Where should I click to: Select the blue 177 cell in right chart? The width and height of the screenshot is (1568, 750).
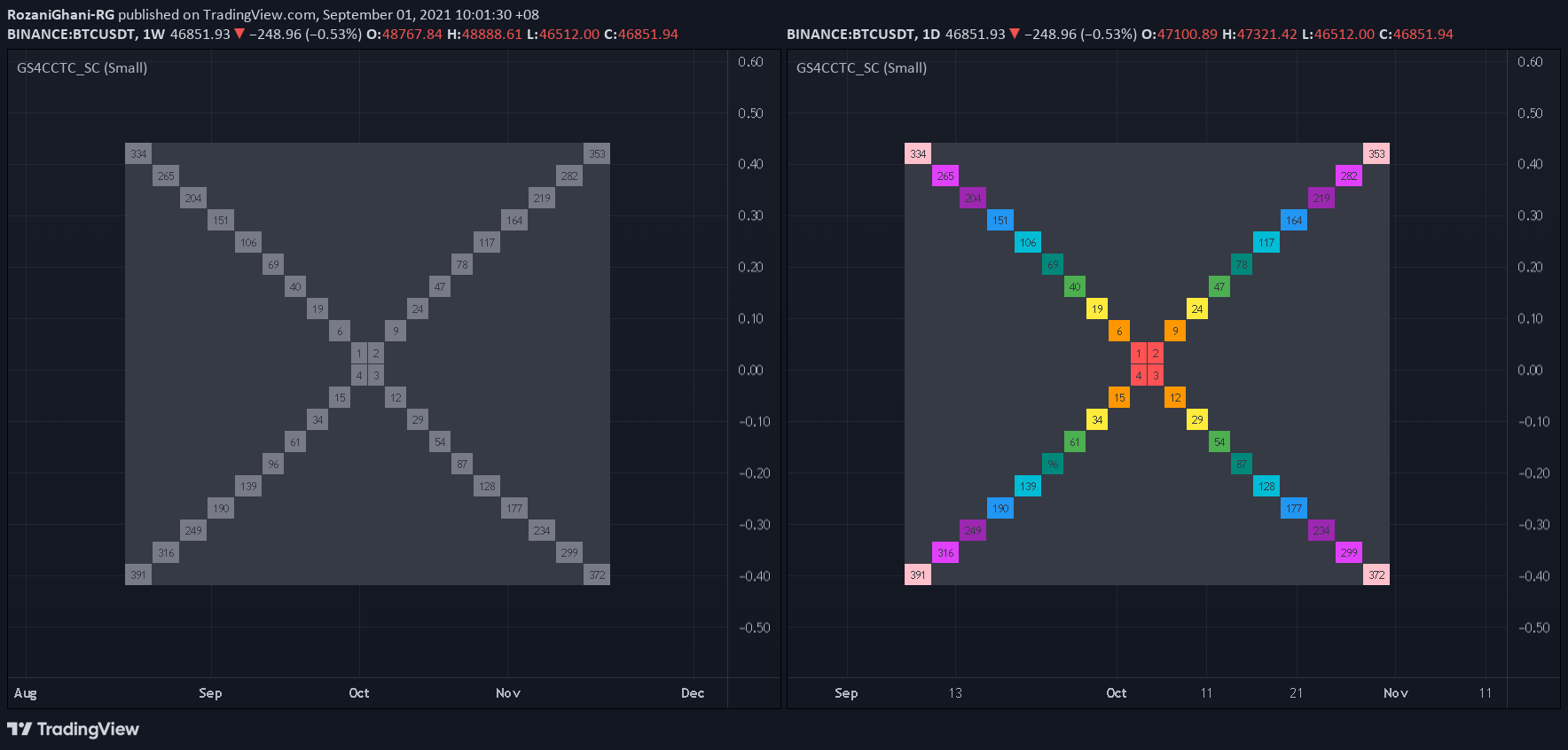1294,508
